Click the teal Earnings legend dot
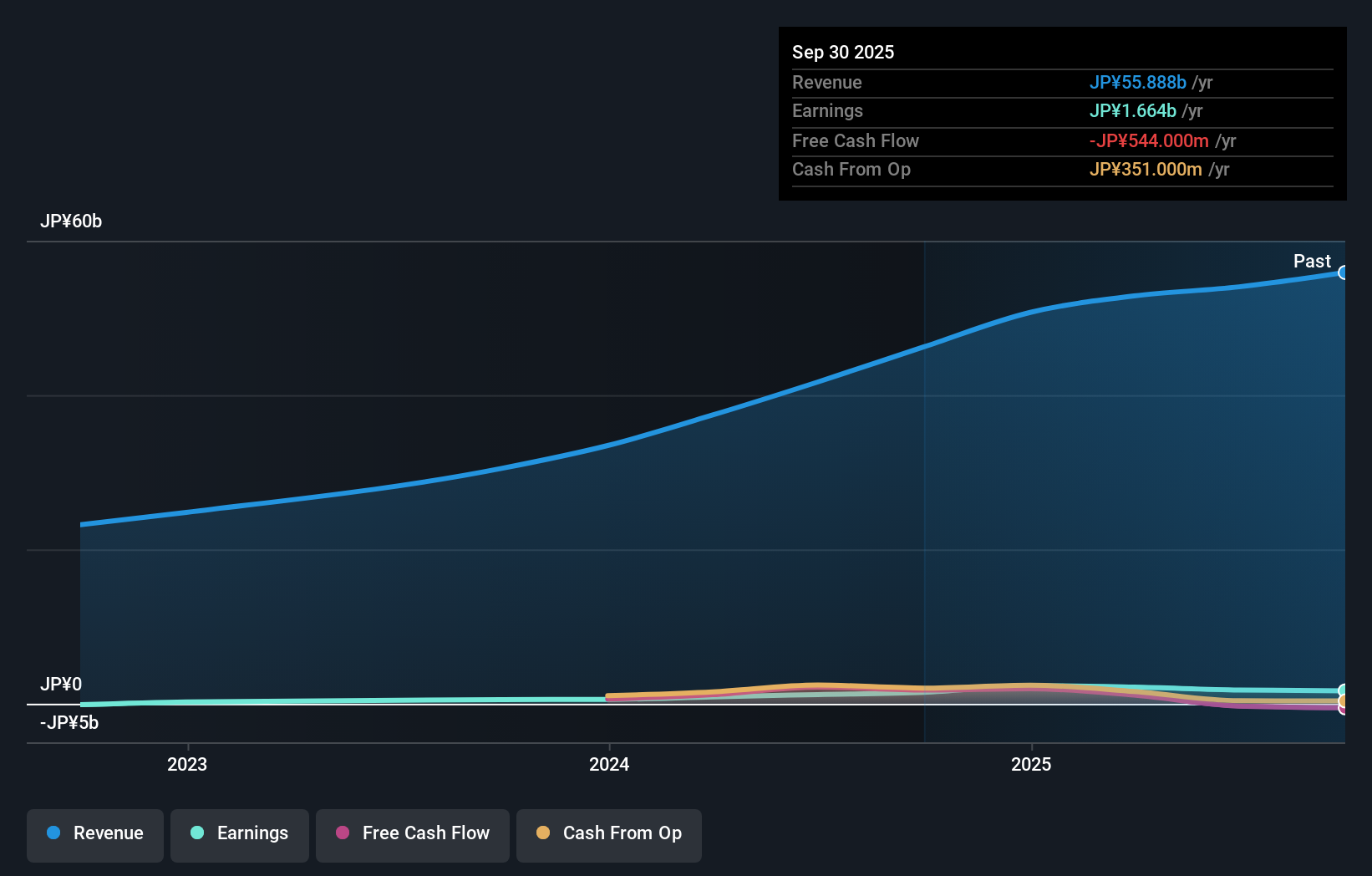 point(197,833)
